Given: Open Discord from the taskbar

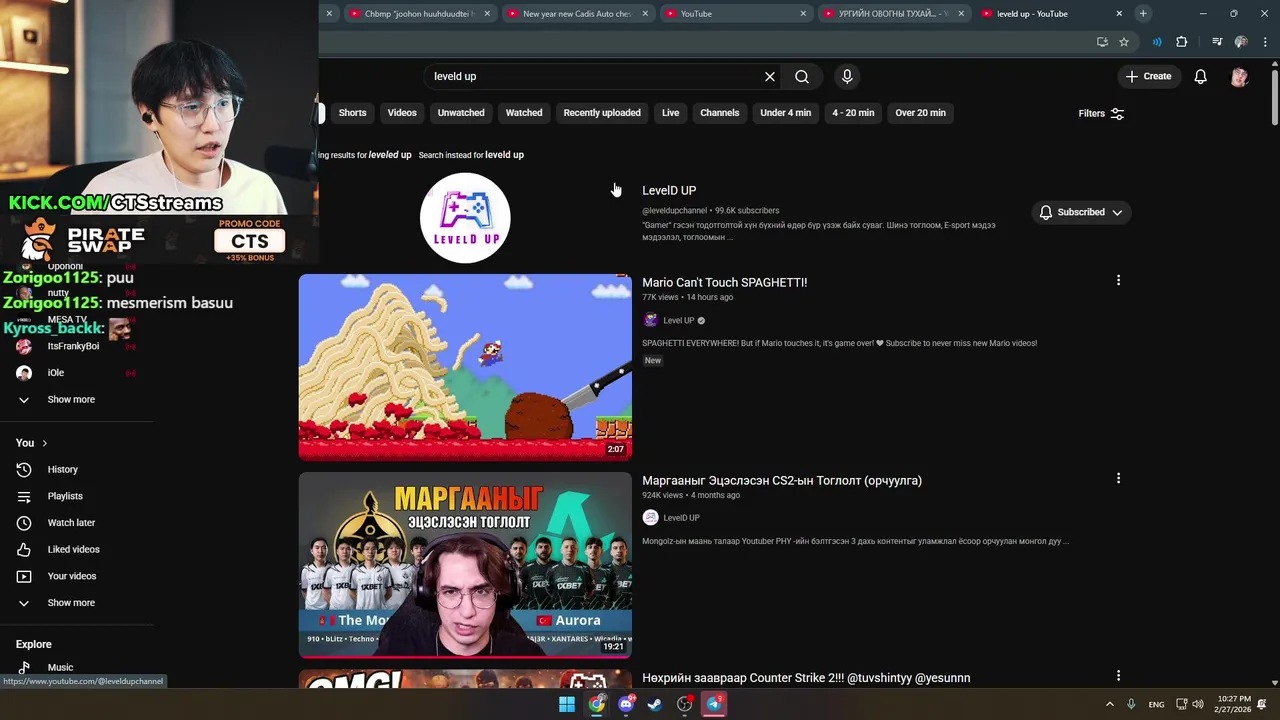Looking at the screenshot, I should pyautogui.click(x=626, y=704).
